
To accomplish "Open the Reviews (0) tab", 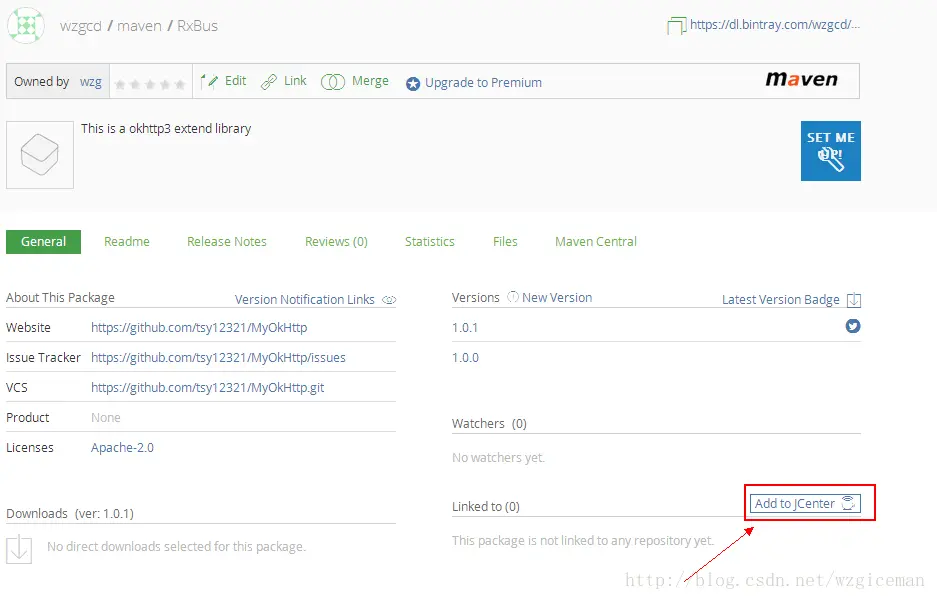I will point(336,241).
